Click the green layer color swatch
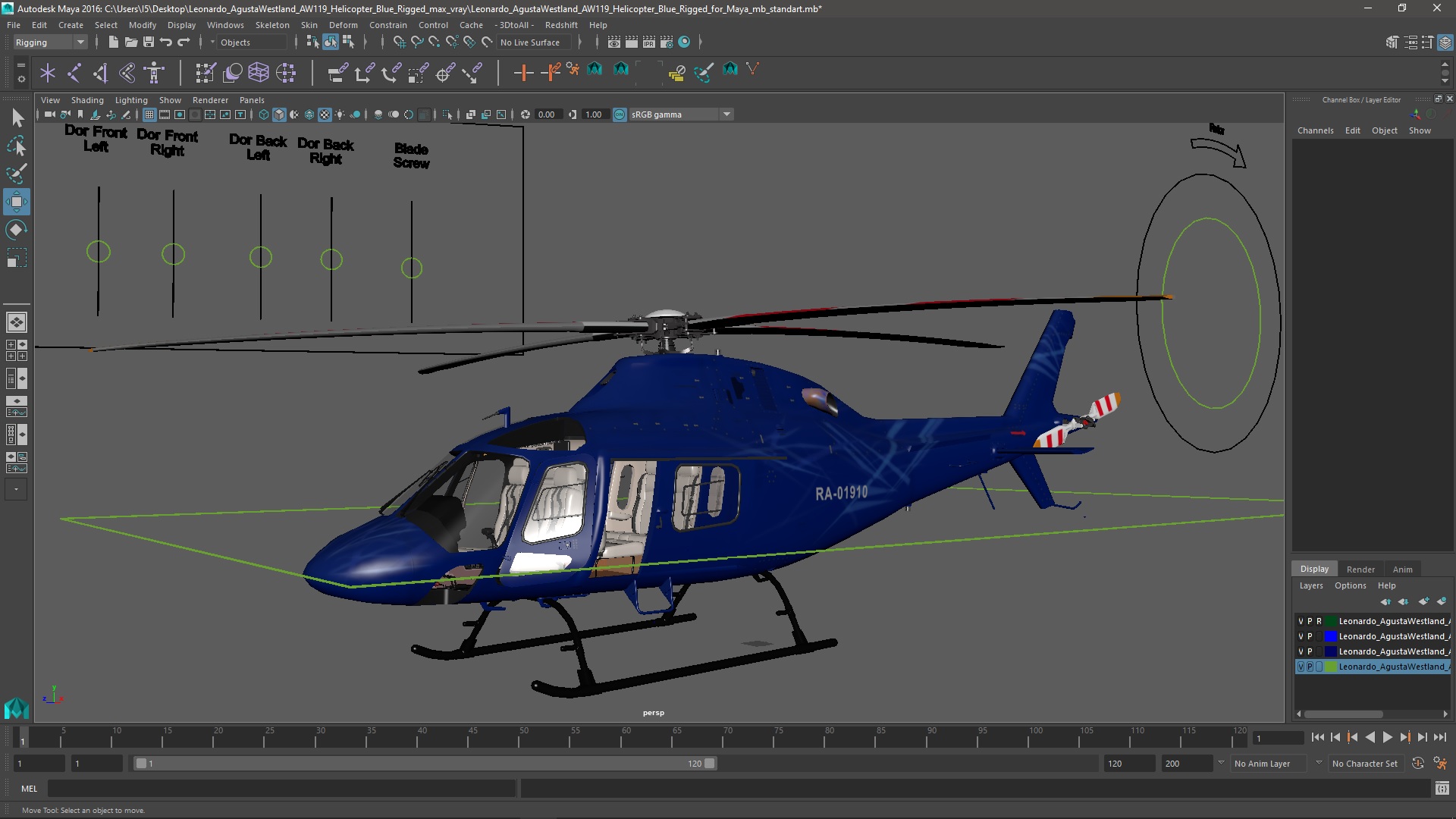Screen dimensions: 1456x819 click(1330, 667)
